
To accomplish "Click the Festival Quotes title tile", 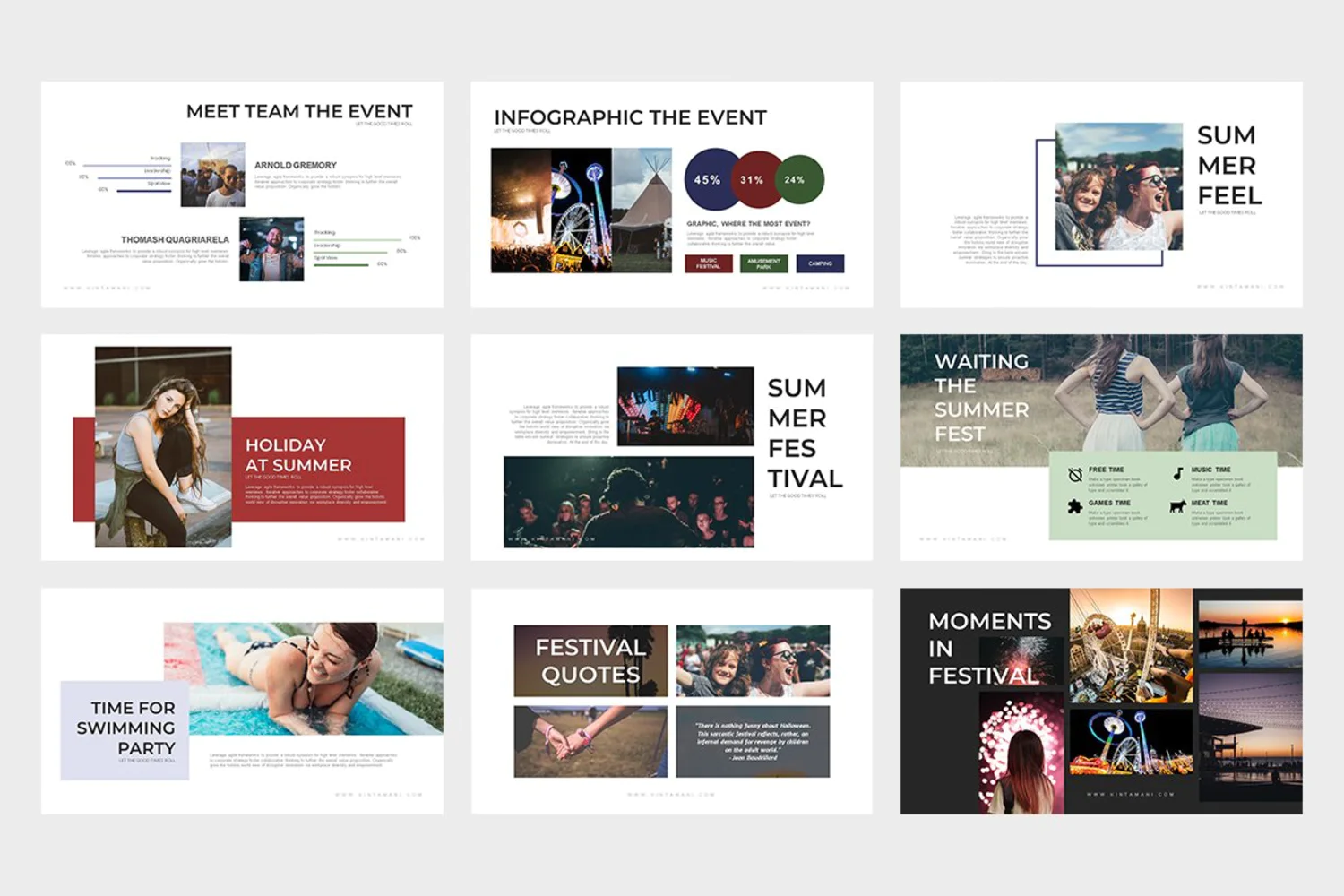I will [590, 660].
